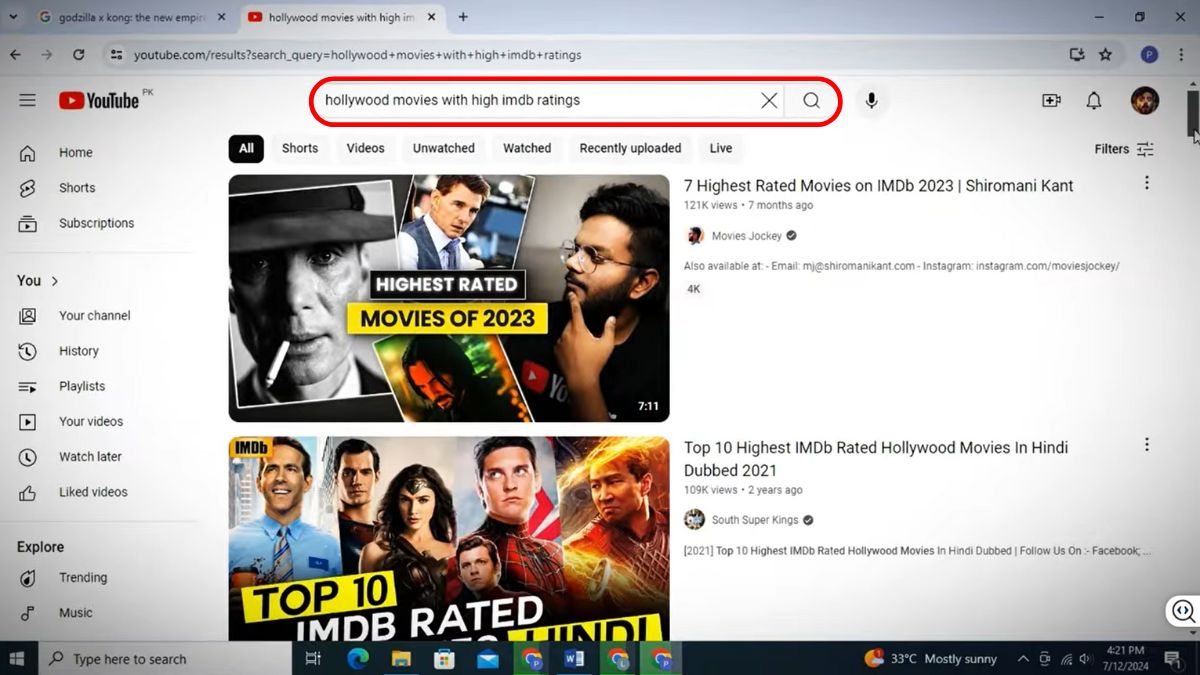Start a voice search with the microphone icon
The image size is (1200, 675).
click(x=870, y=100)
